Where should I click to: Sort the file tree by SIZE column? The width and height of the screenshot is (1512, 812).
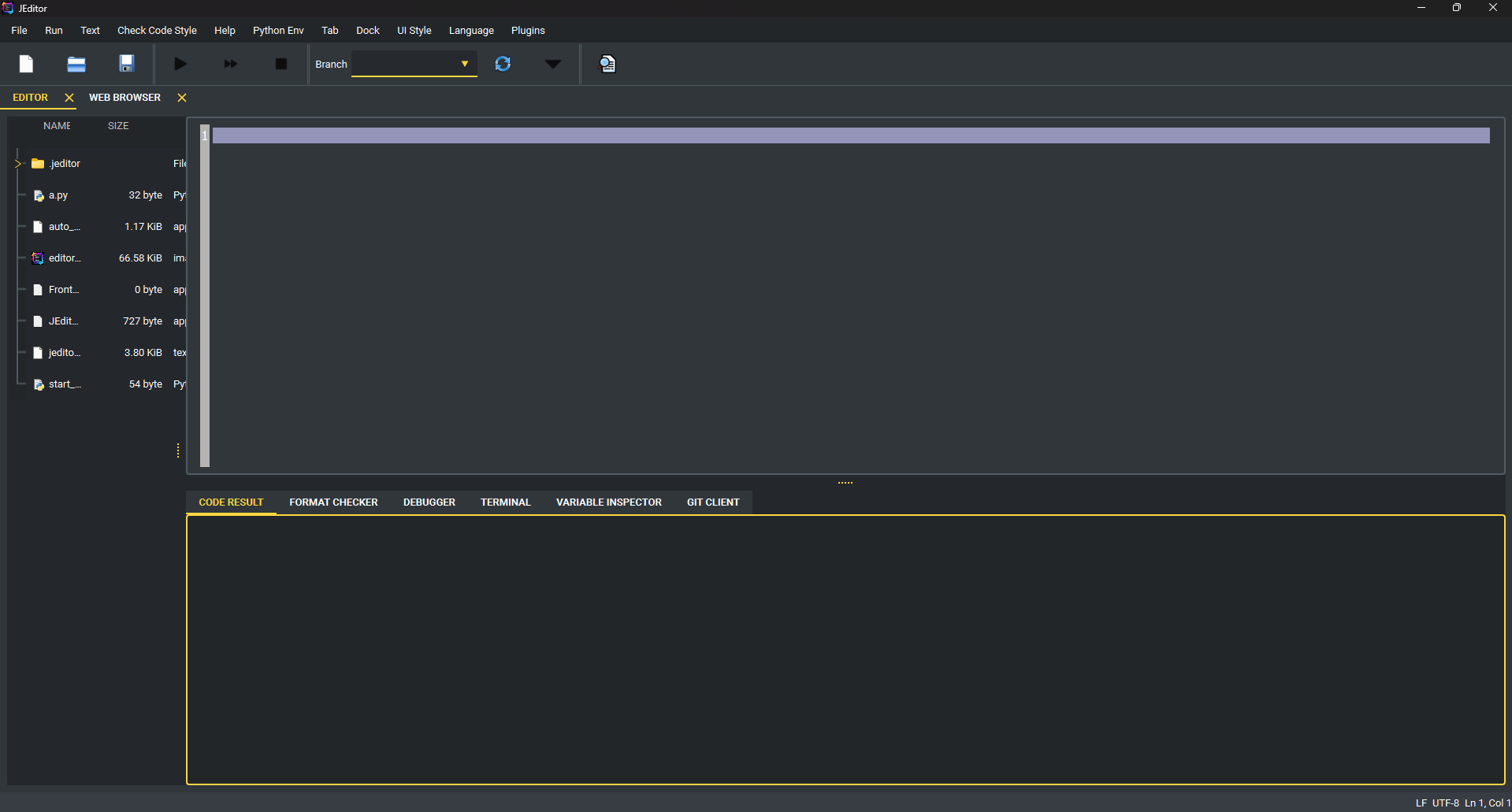tap(118, 126)
